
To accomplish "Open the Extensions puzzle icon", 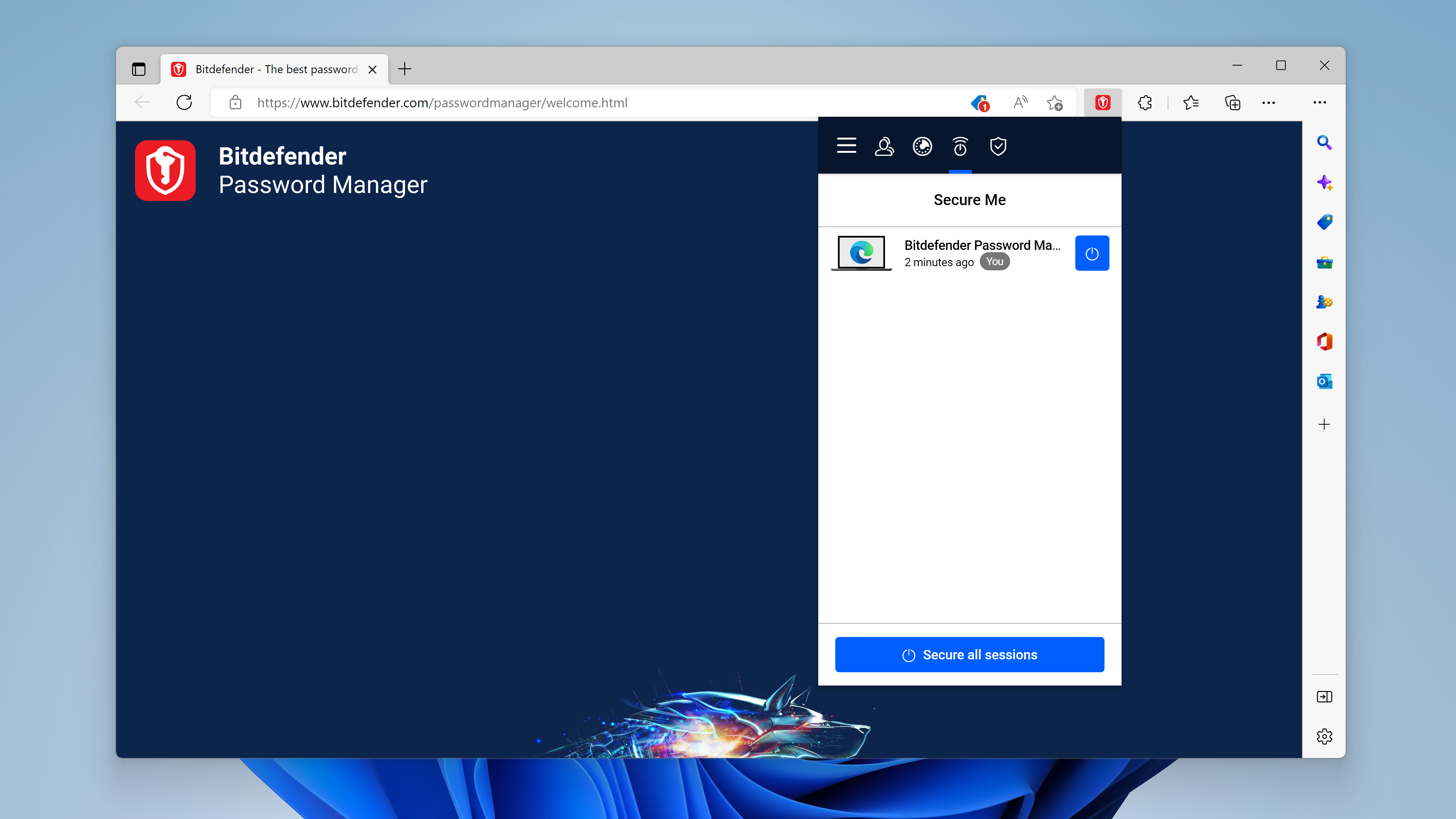I will coord(1145,102).
